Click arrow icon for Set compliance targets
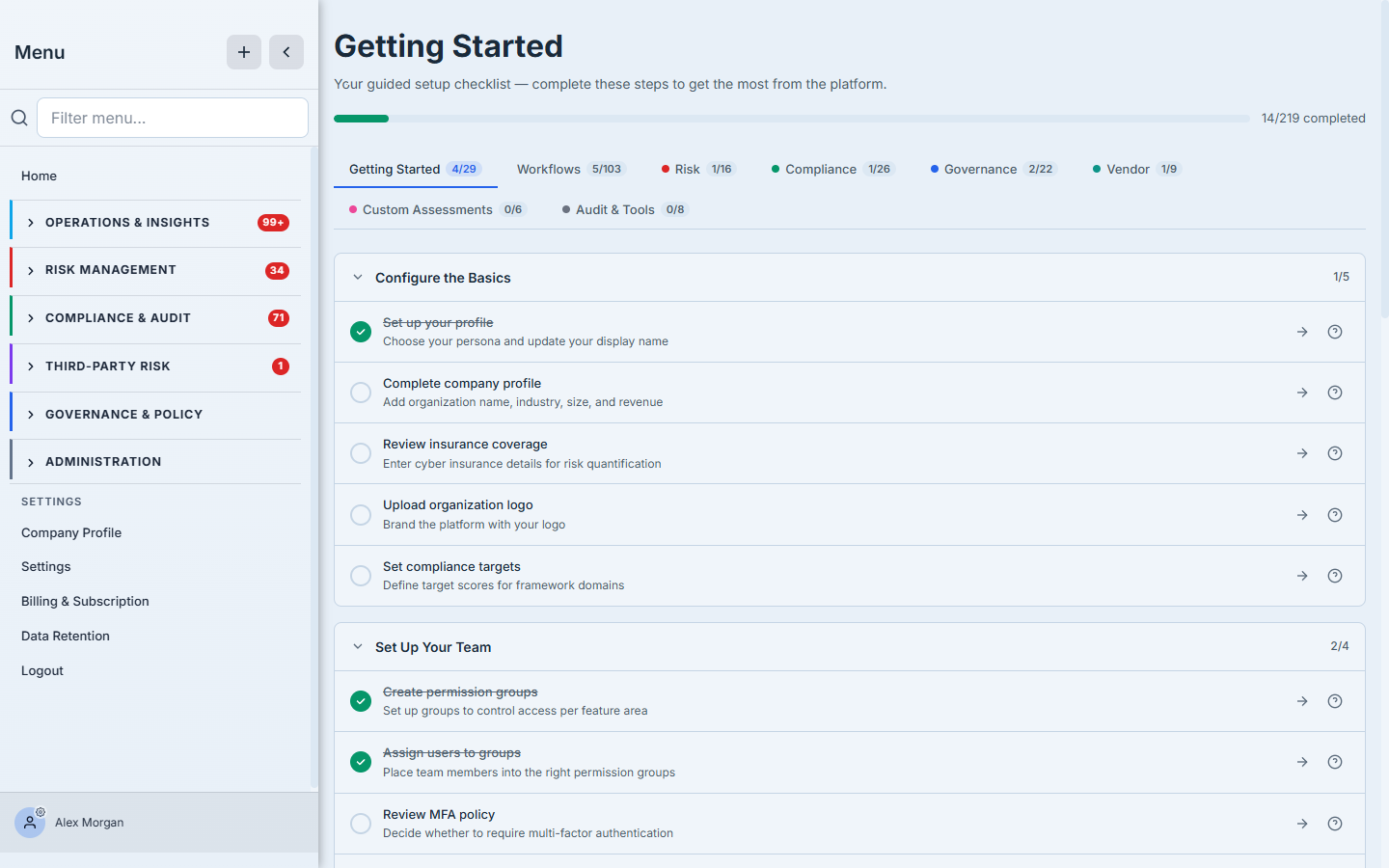 pyautogui.click(x=1302, y=576)
